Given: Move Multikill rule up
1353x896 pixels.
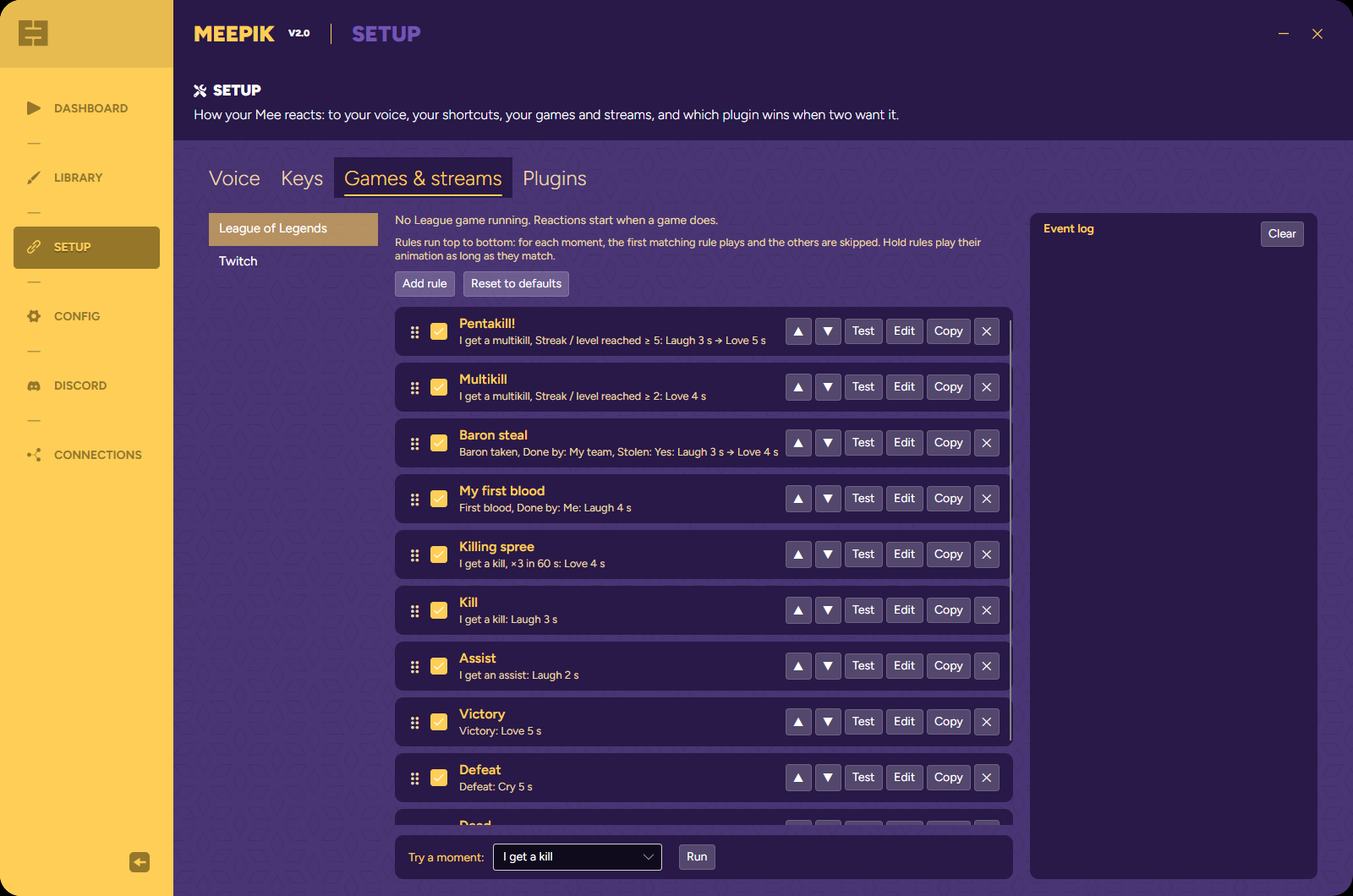Looking at the screenshot, I should [x=798, y=387].
